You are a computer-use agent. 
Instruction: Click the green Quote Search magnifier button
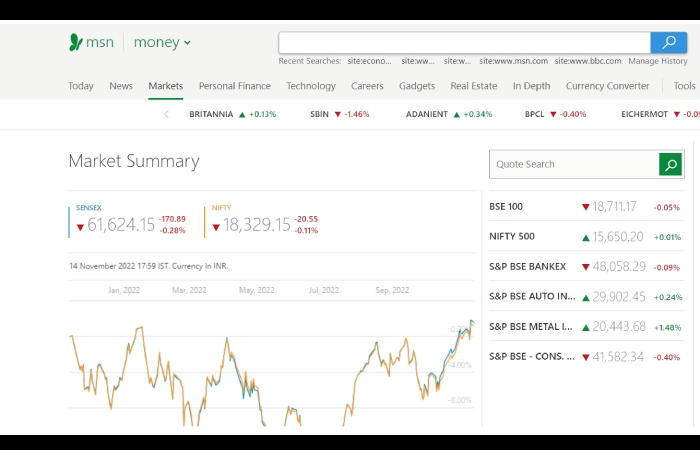[x=670, y=164]
